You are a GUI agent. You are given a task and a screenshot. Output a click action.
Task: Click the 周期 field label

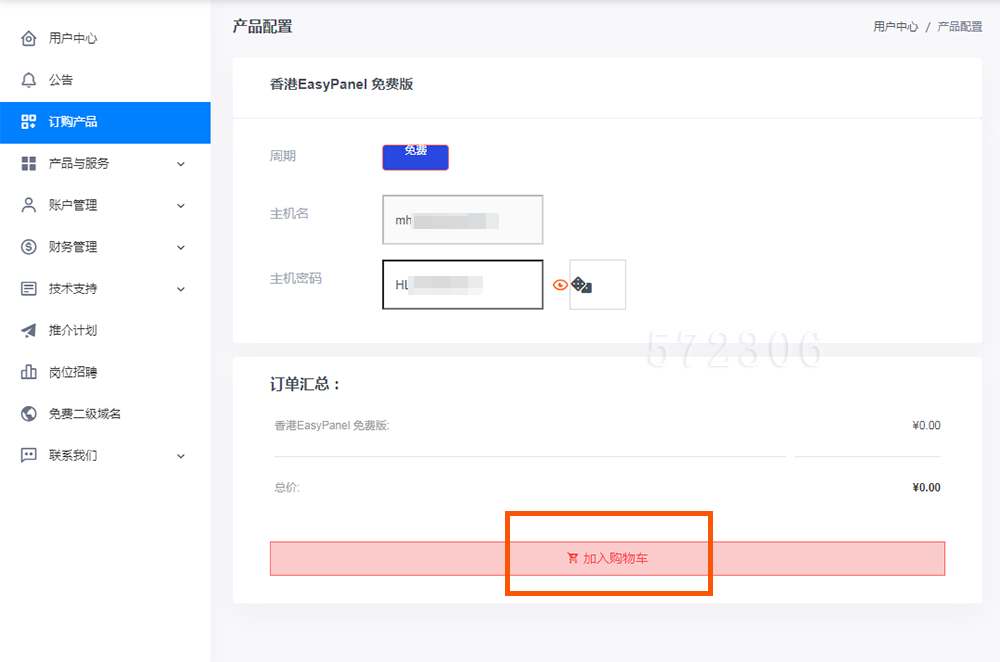click(x=283, y=156)
